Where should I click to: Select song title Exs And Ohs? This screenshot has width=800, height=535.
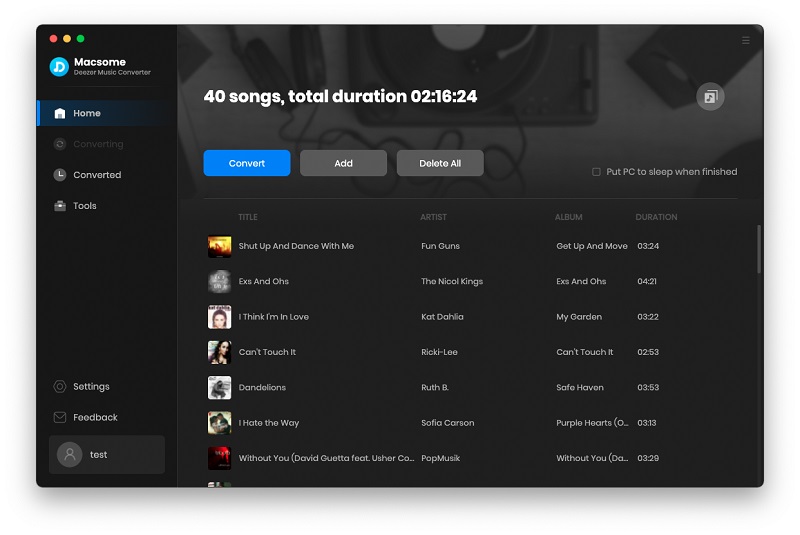[x=264, y=282]
